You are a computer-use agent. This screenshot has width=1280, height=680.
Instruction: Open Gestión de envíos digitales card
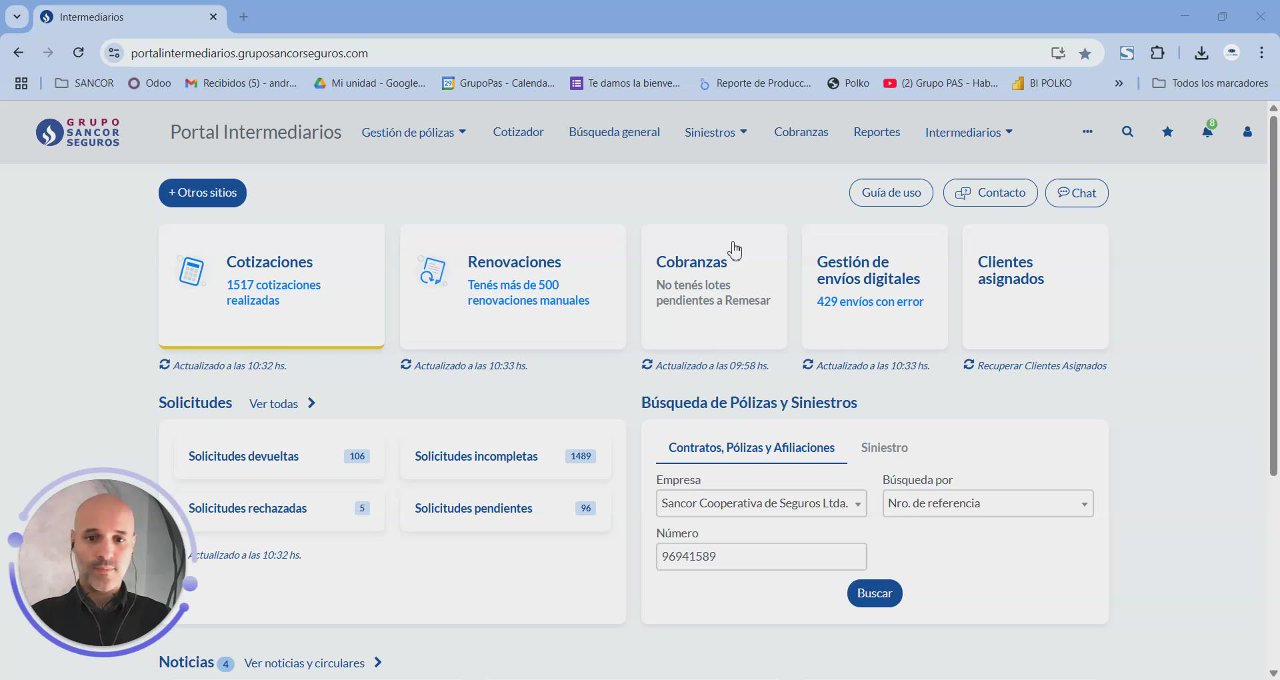tap(875, 287)
